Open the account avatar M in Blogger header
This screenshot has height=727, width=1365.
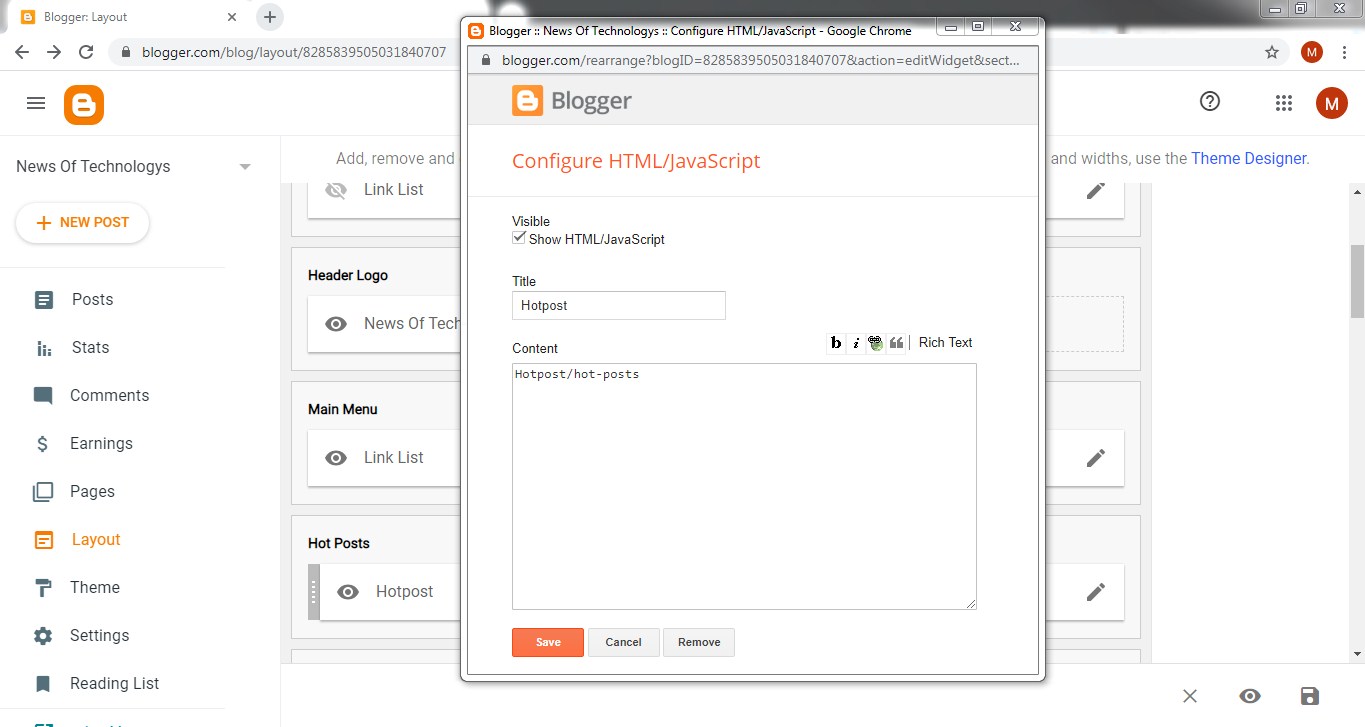click(x=1332, y=103)
